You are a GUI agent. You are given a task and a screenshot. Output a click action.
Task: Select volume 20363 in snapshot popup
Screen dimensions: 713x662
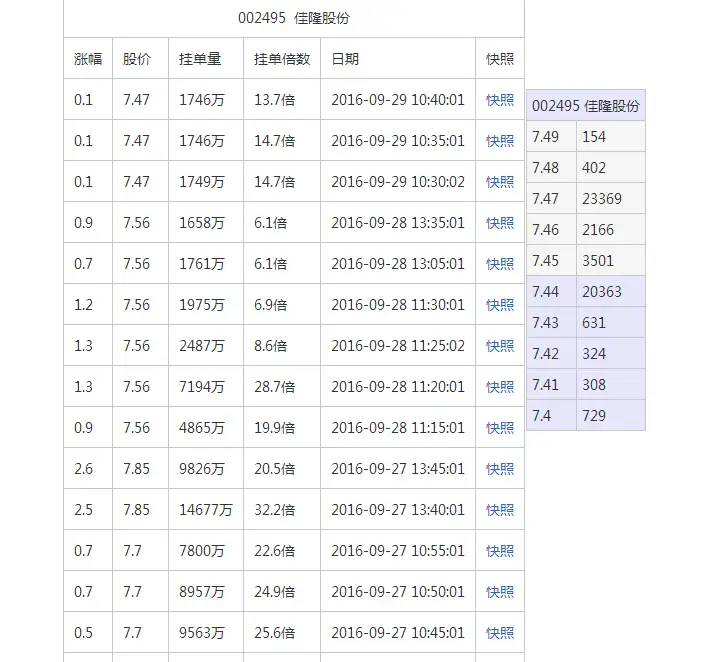coord(611,291)
